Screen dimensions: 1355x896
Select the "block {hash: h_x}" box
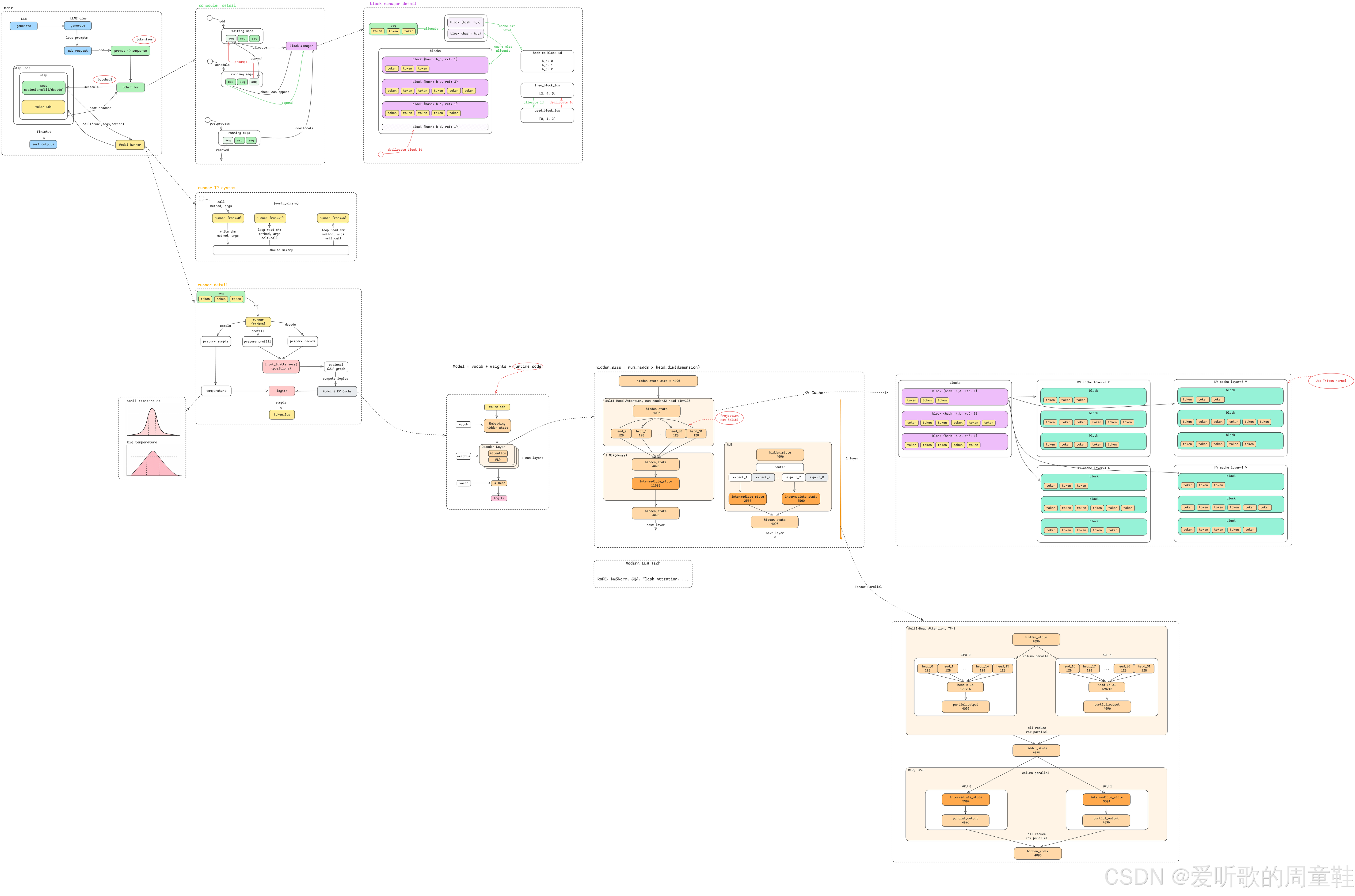point(466,22)
